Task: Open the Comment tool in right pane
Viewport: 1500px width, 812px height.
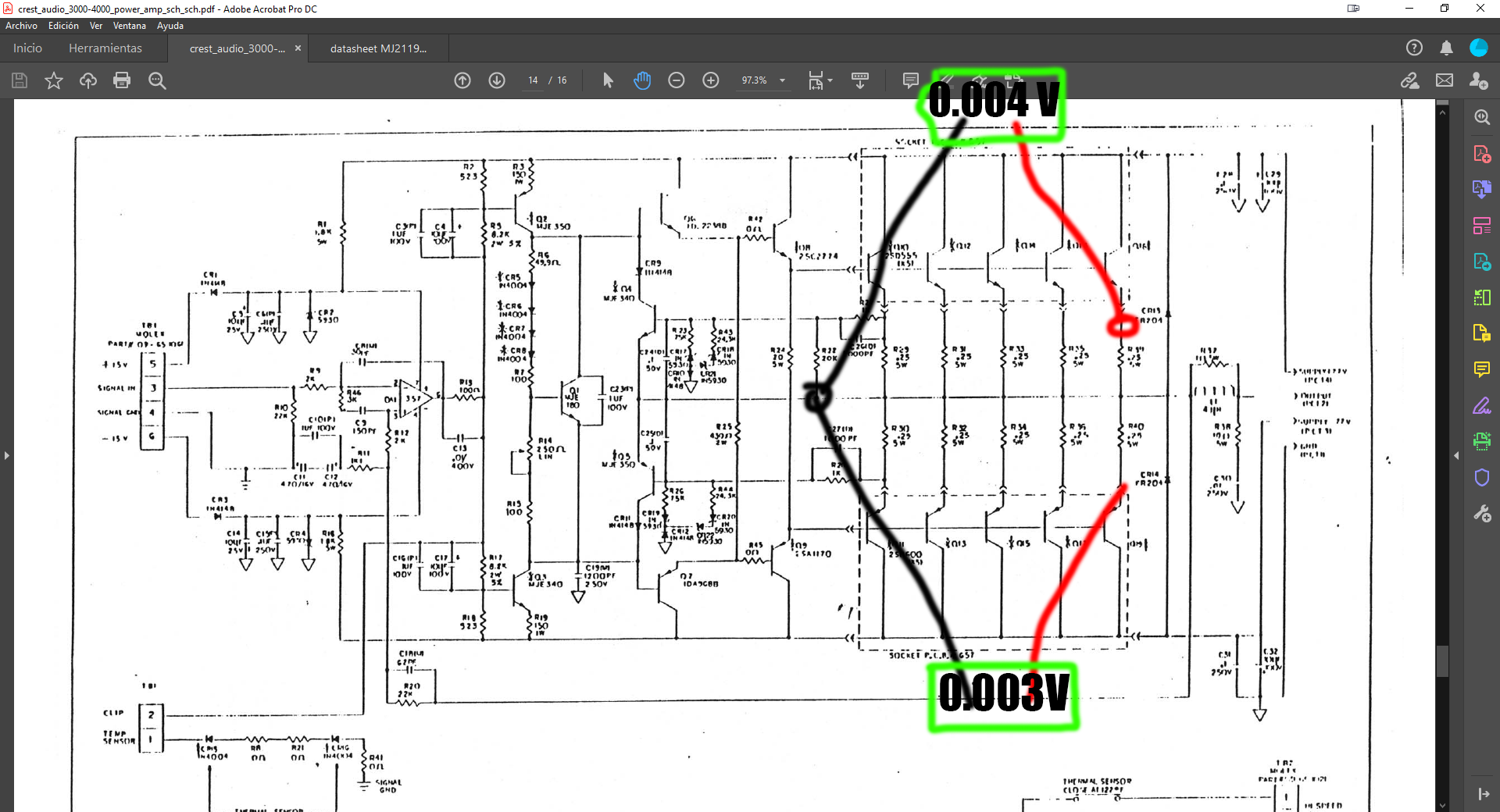Action: pyautogui.click(x=1482, y=369)
